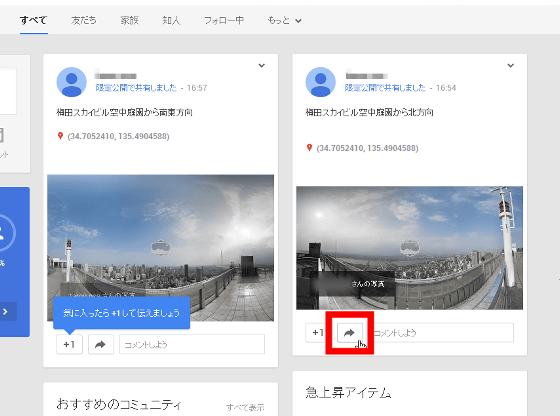Switch to the フォロー中 tab
560x416 pixels.
pos(224,20)
